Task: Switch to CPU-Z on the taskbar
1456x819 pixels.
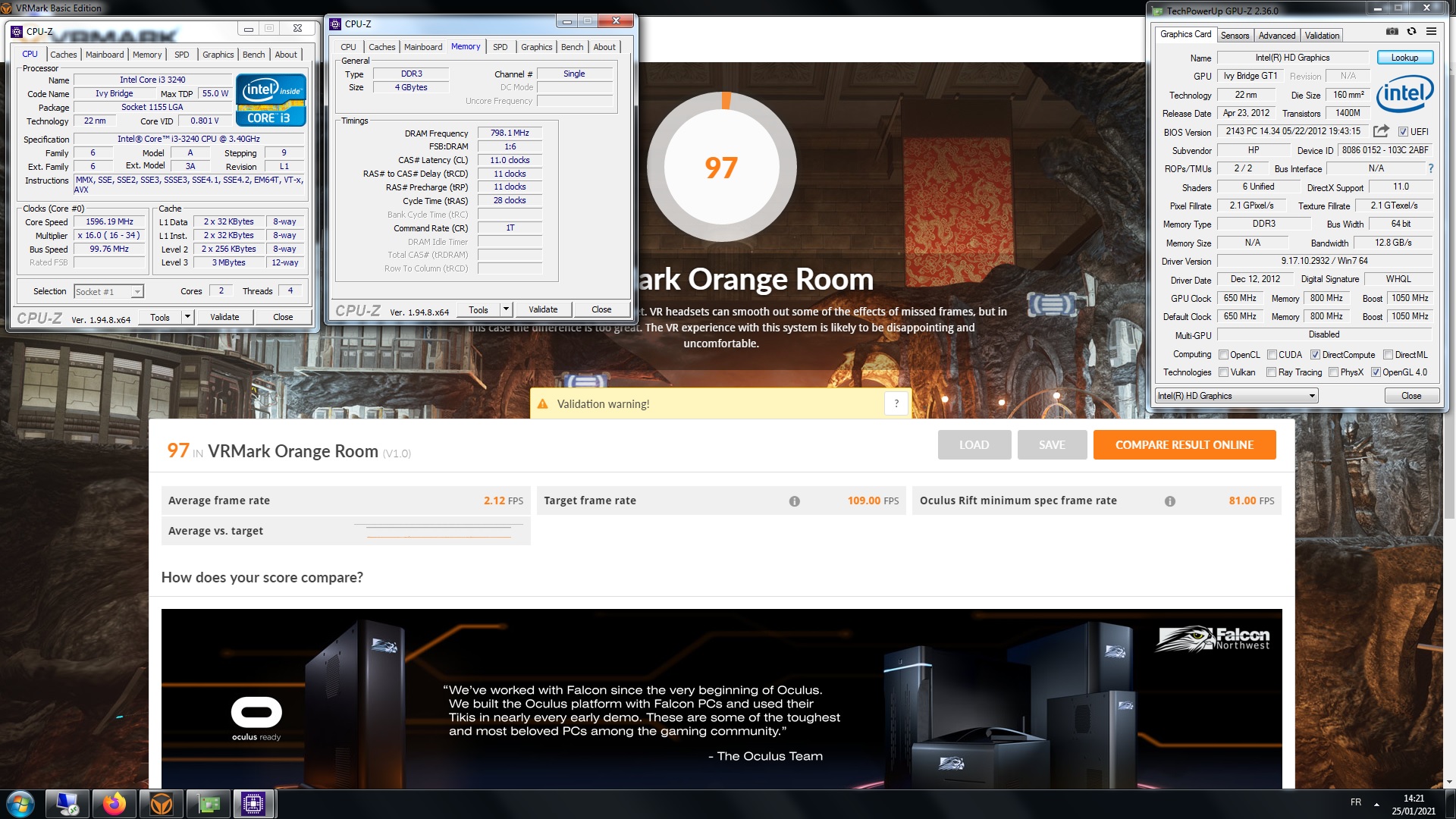Action: [x=253, y=804]
